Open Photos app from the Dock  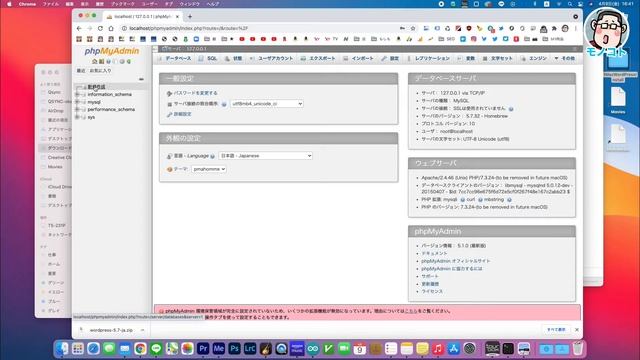tap(187, 349)
